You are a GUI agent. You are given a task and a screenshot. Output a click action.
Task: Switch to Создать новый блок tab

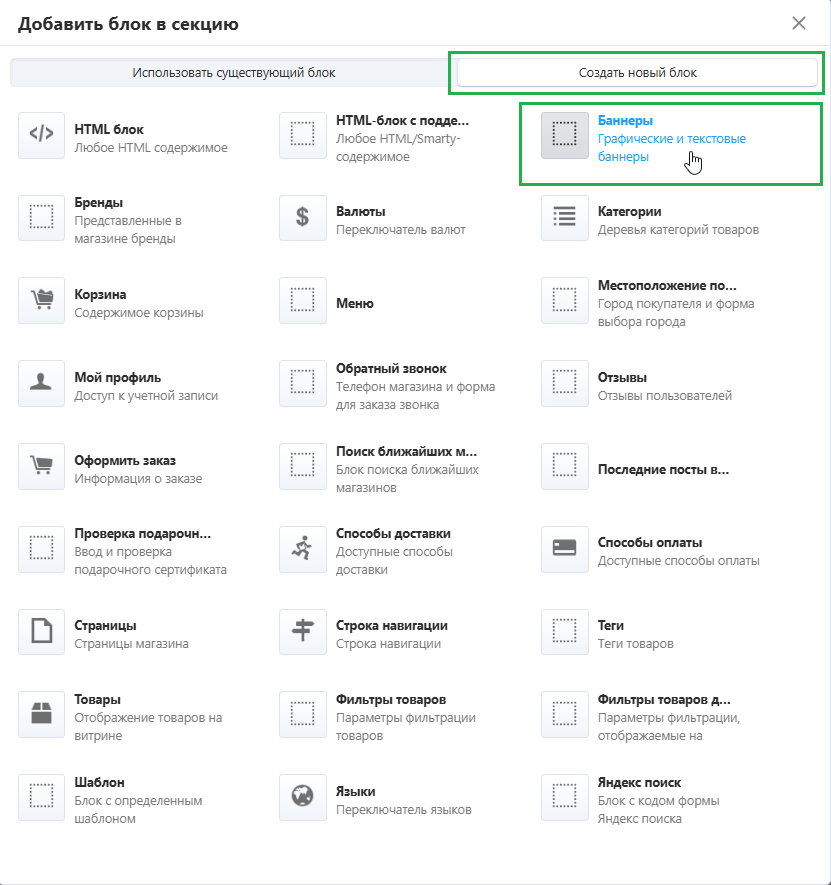click(x=637, y=73)
